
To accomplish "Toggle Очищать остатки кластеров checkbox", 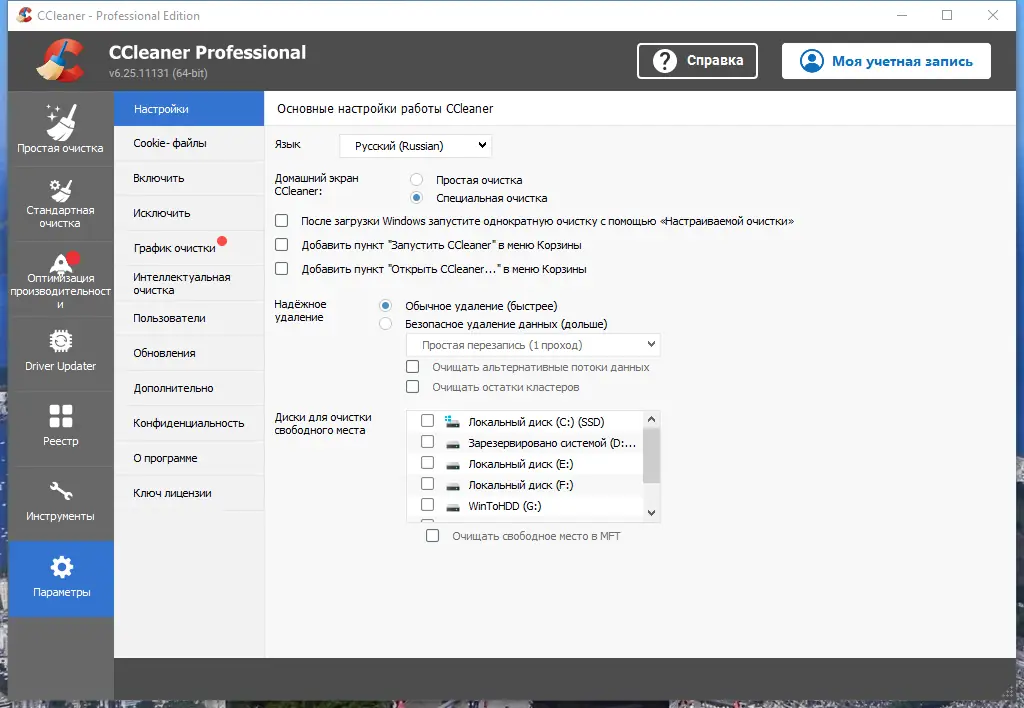I will point(413,387).
